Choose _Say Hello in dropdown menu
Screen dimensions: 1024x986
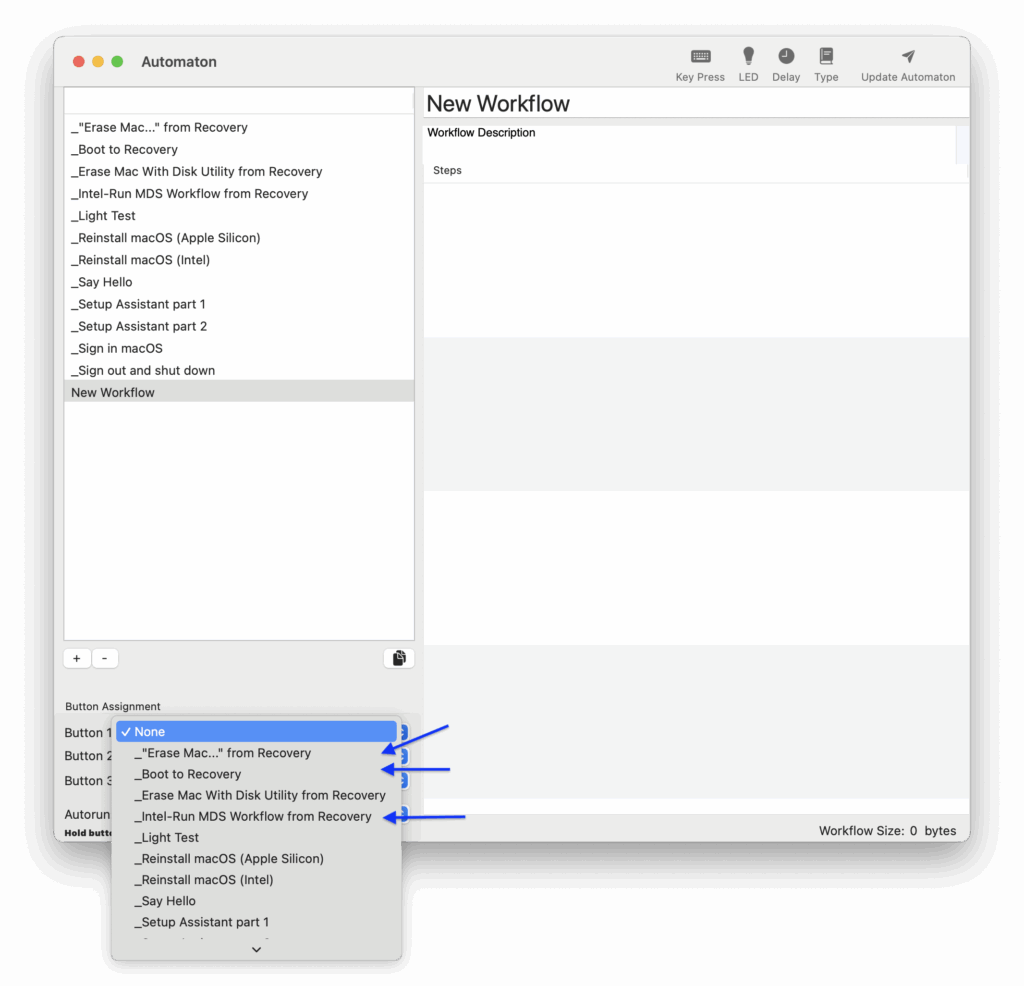[x=257, y=900]
